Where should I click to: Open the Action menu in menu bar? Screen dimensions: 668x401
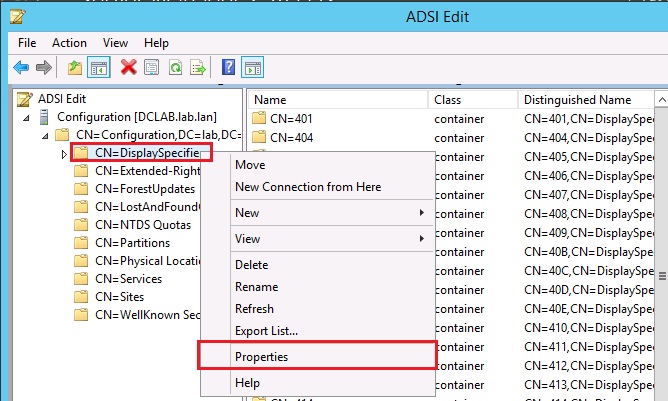pos(69,43)
